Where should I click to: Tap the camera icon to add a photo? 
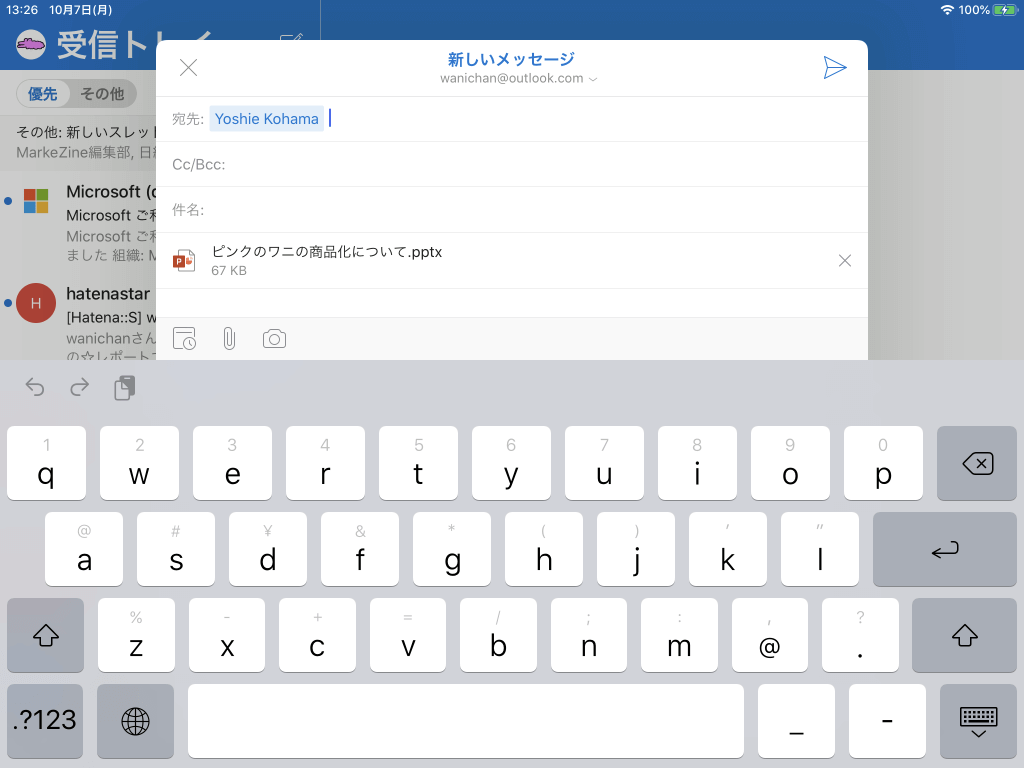pos(274,339)
